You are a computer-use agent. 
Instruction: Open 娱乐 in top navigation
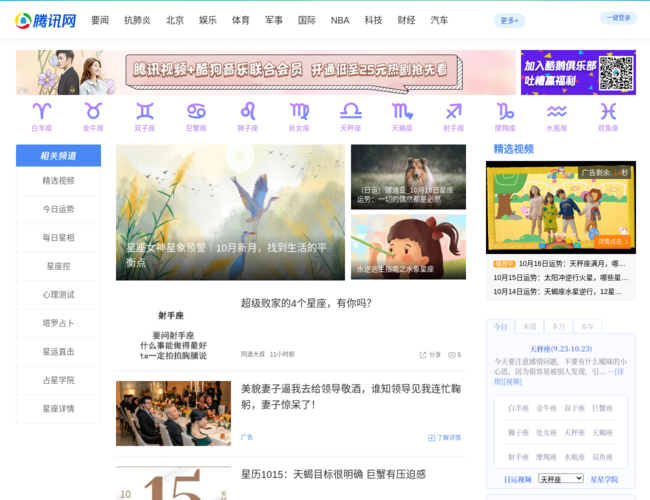tap(208, 20)
